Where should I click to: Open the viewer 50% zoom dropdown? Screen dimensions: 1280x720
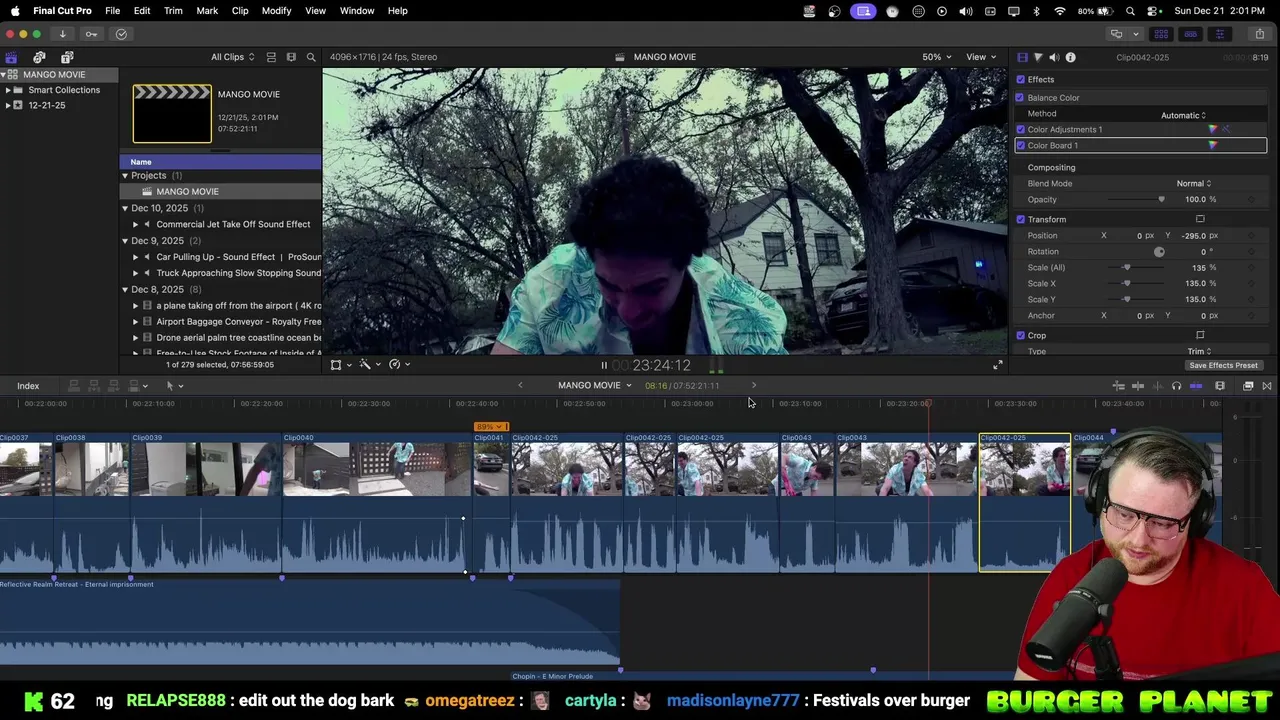[936, 57]
